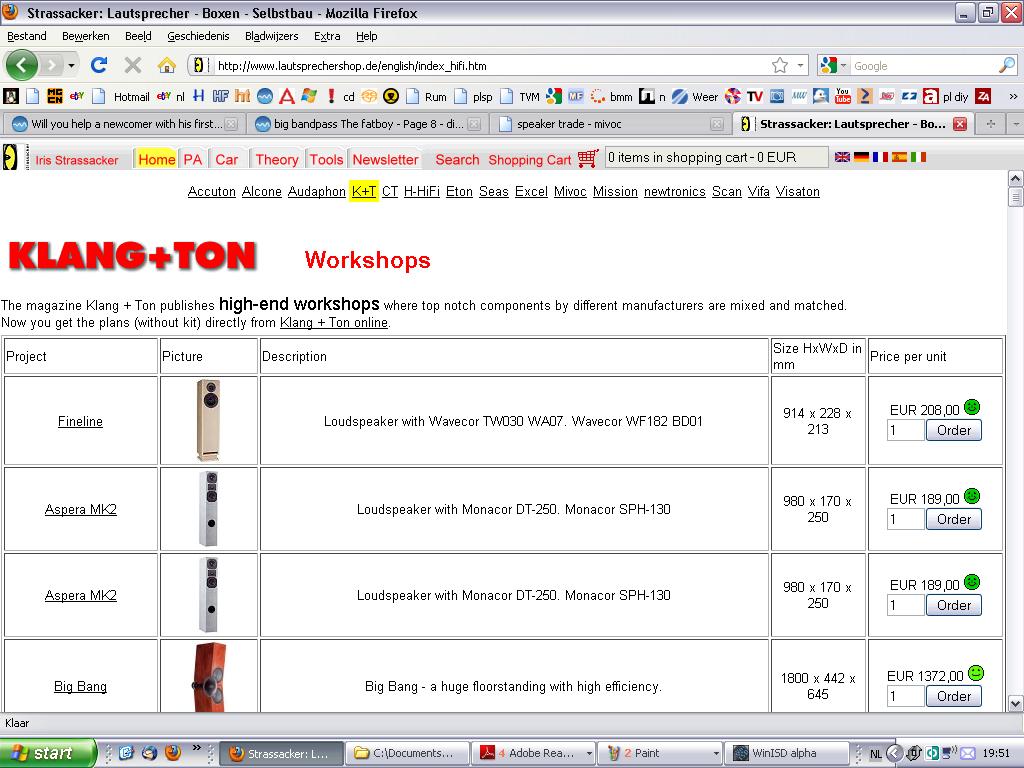Open the Visaton brand link
Viewport: 1024px width, 768px height.
click(797, 191)
